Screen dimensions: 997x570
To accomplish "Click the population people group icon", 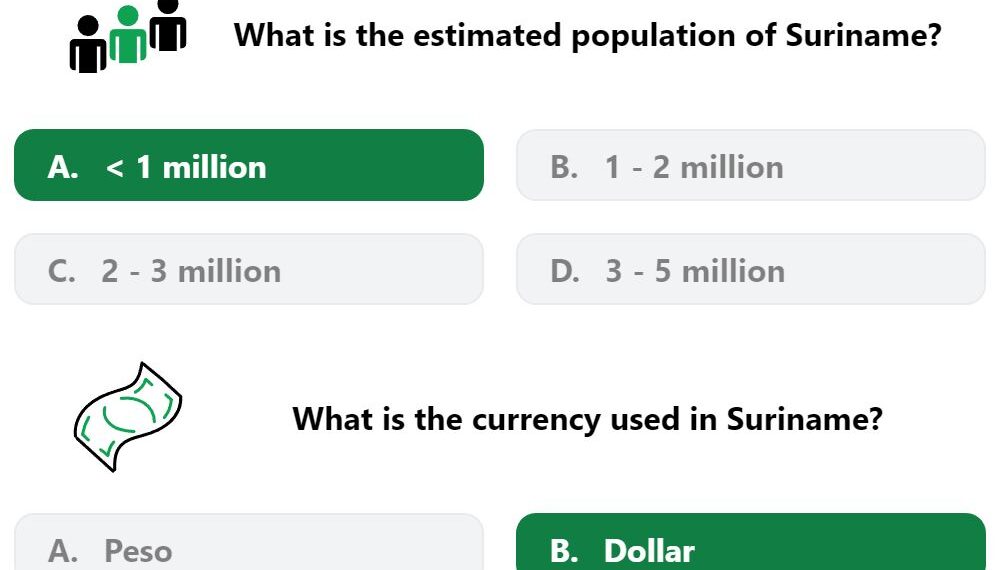I will [128, 36].
